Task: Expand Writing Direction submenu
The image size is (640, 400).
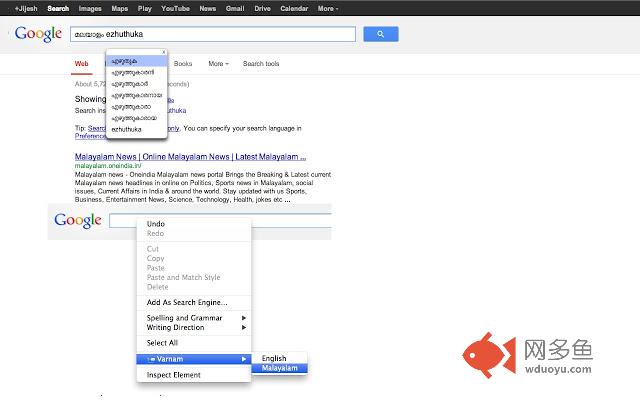Action: pyautogui.click(x=193, y=327)
